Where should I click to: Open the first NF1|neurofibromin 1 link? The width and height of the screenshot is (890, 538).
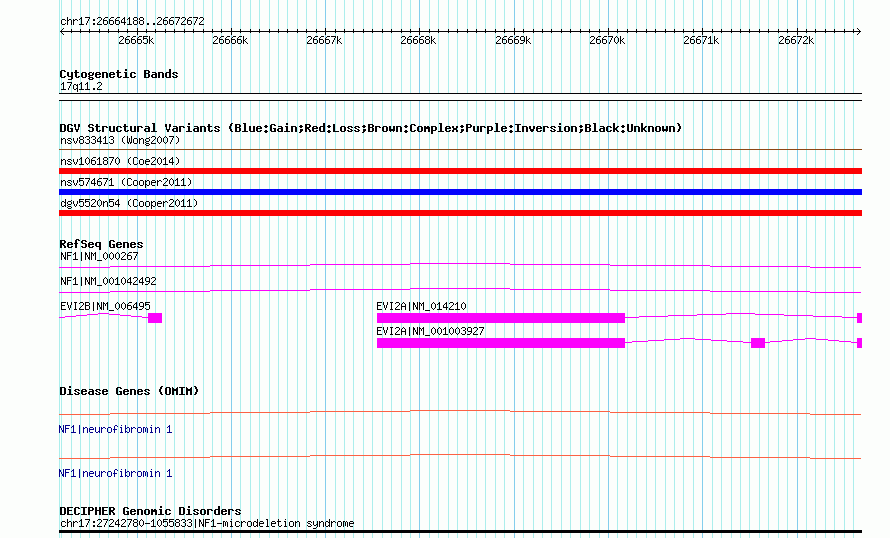(x=115, y=430)
